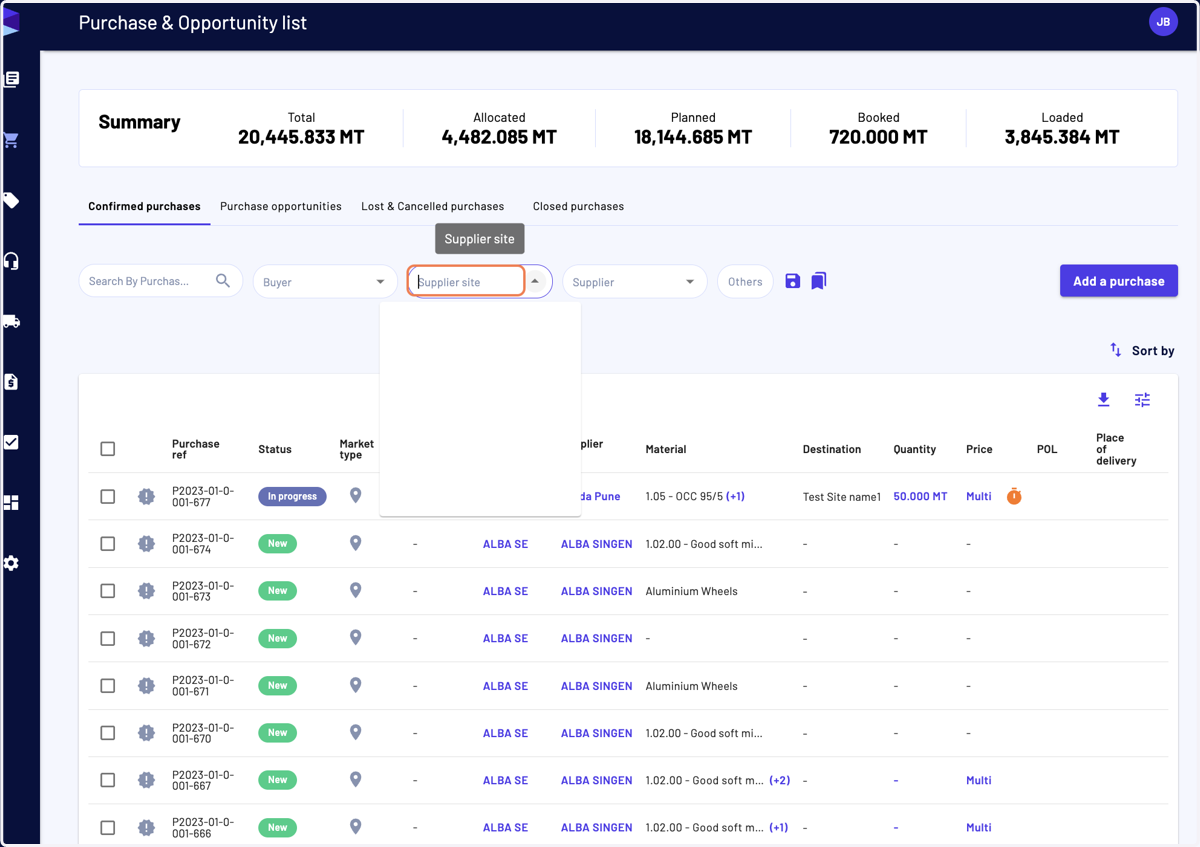Click the Purchase ref column header
This screenshot has height=847, width=1200.
pyautogui.click(x=196, y=449)
